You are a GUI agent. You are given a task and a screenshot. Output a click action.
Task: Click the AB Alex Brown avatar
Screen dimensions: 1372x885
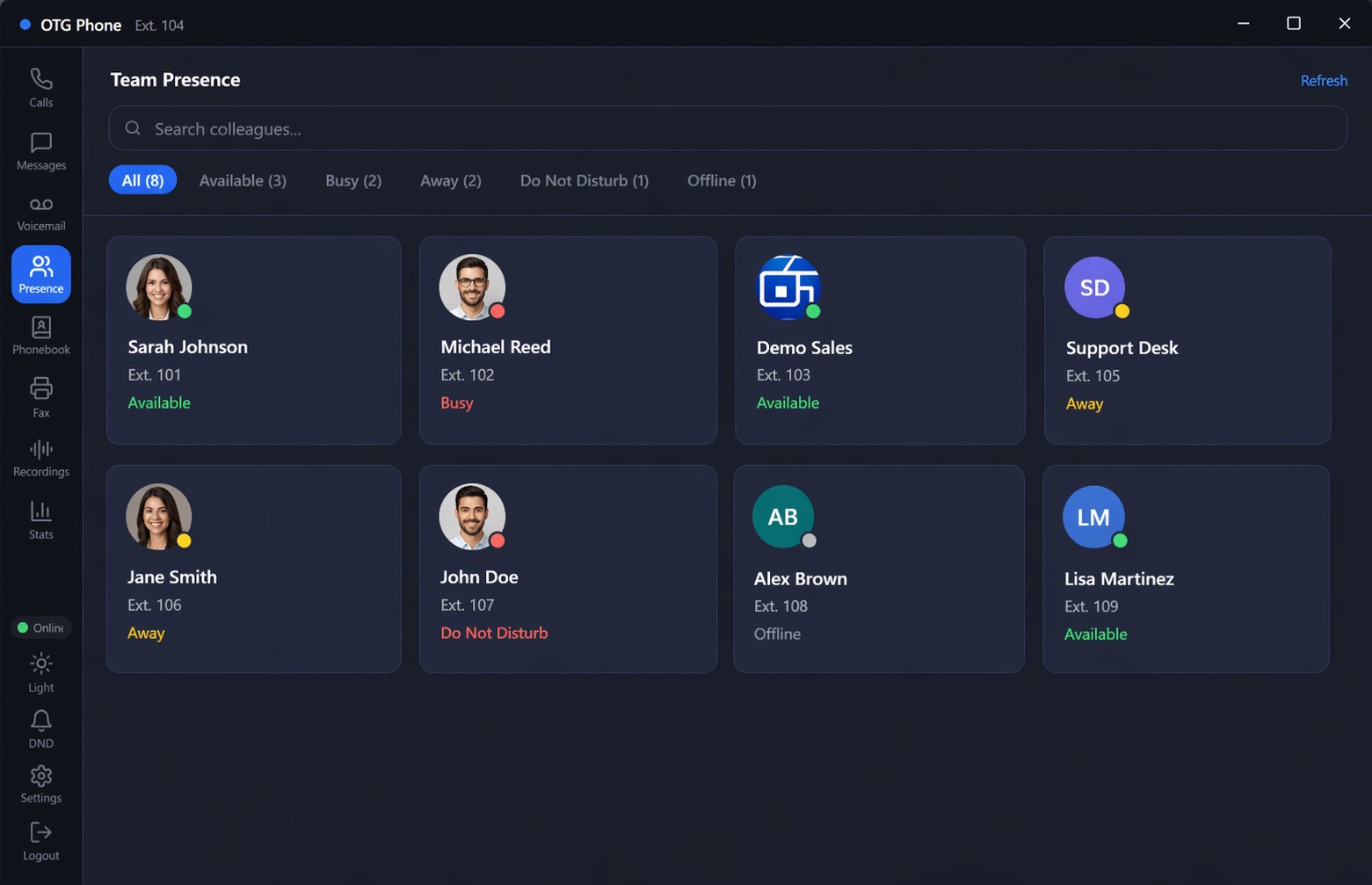click(x=783, y=517)
